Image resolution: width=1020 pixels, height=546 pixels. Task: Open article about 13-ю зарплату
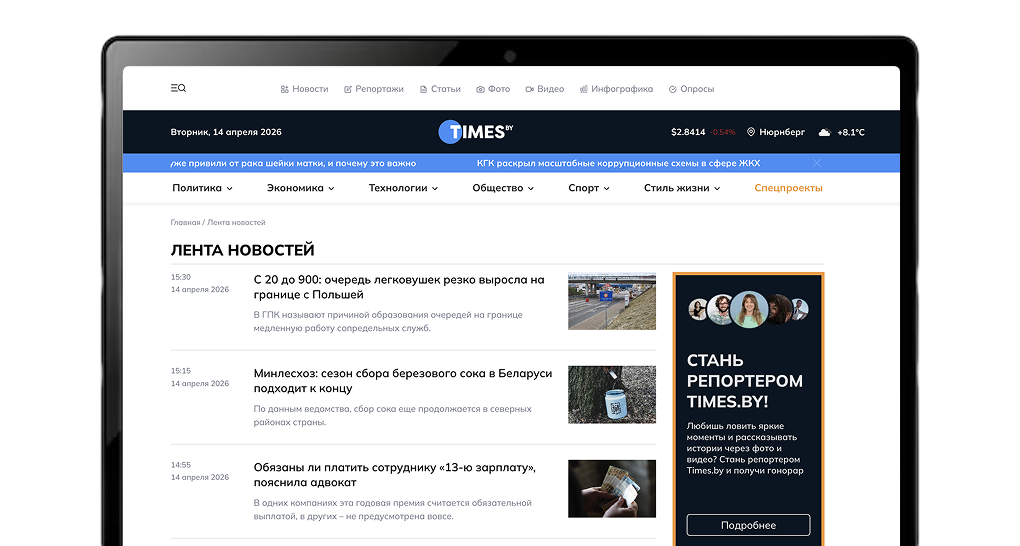[395, 475]
